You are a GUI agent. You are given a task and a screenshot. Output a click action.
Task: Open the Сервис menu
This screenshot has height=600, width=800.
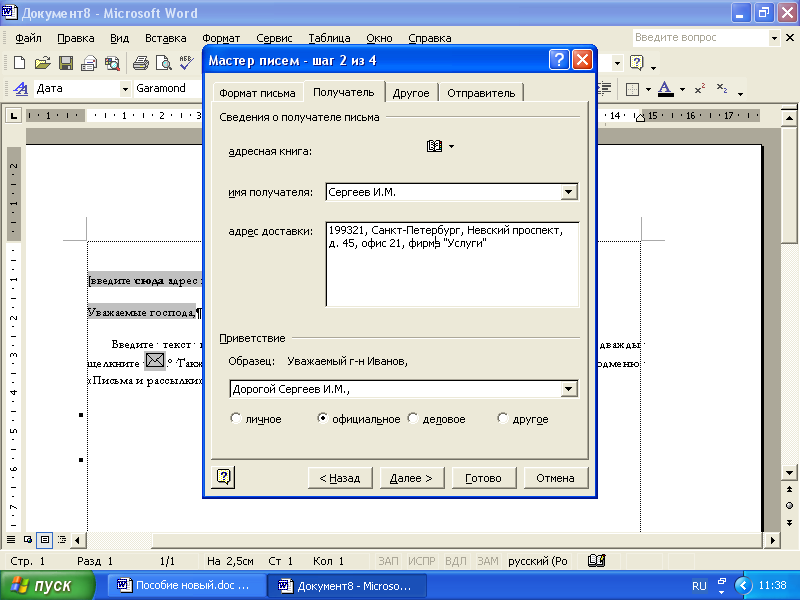pos(274,38)
